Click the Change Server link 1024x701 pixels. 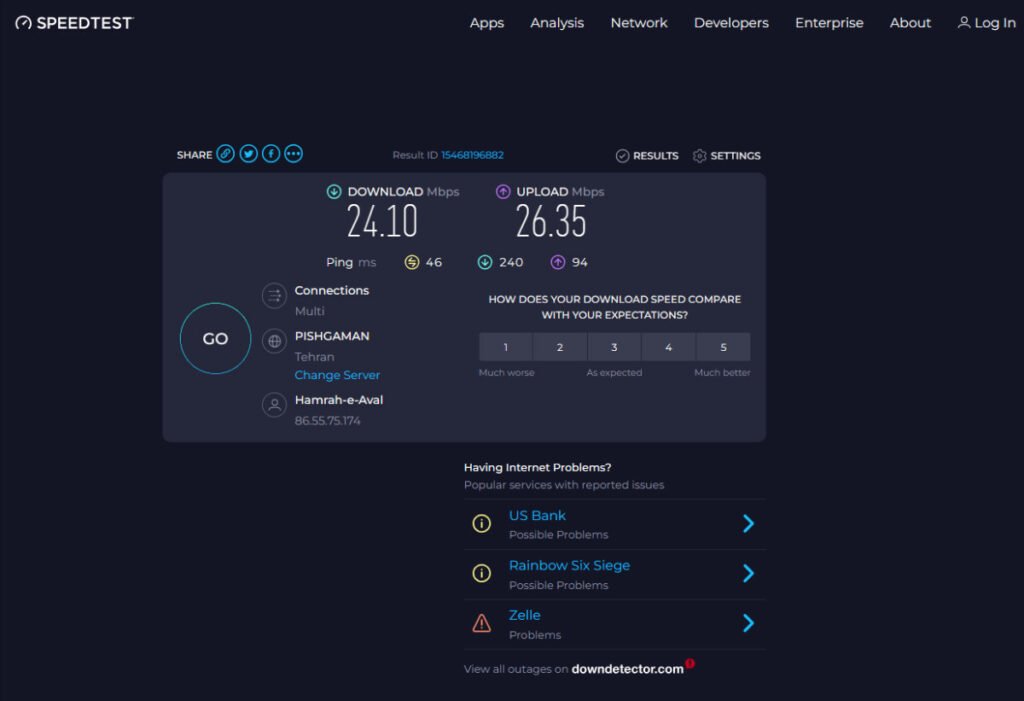(x=337, y=374)
